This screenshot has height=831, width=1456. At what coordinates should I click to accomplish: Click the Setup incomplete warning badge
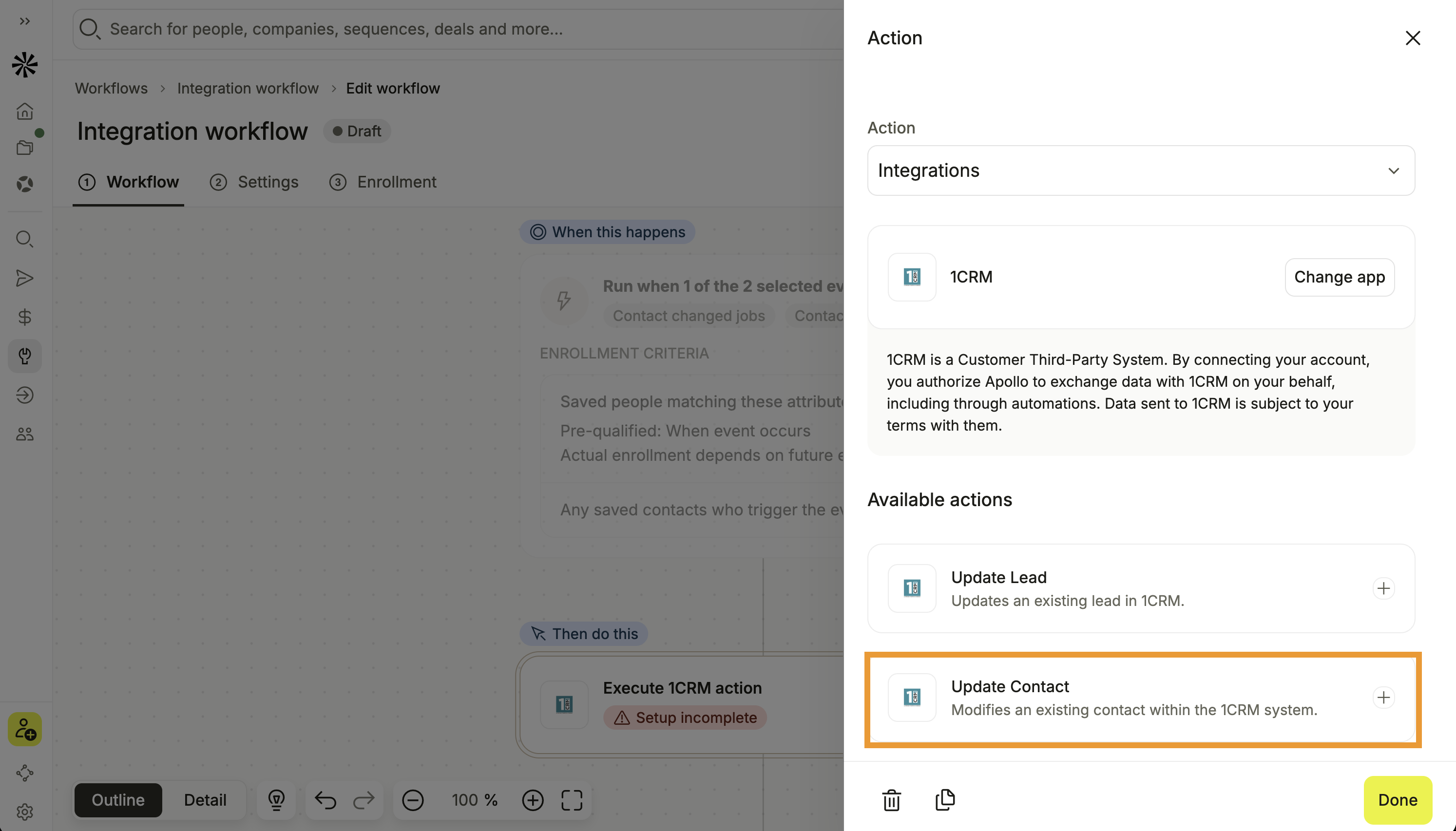pyautogui.click(x=685, y=718)
